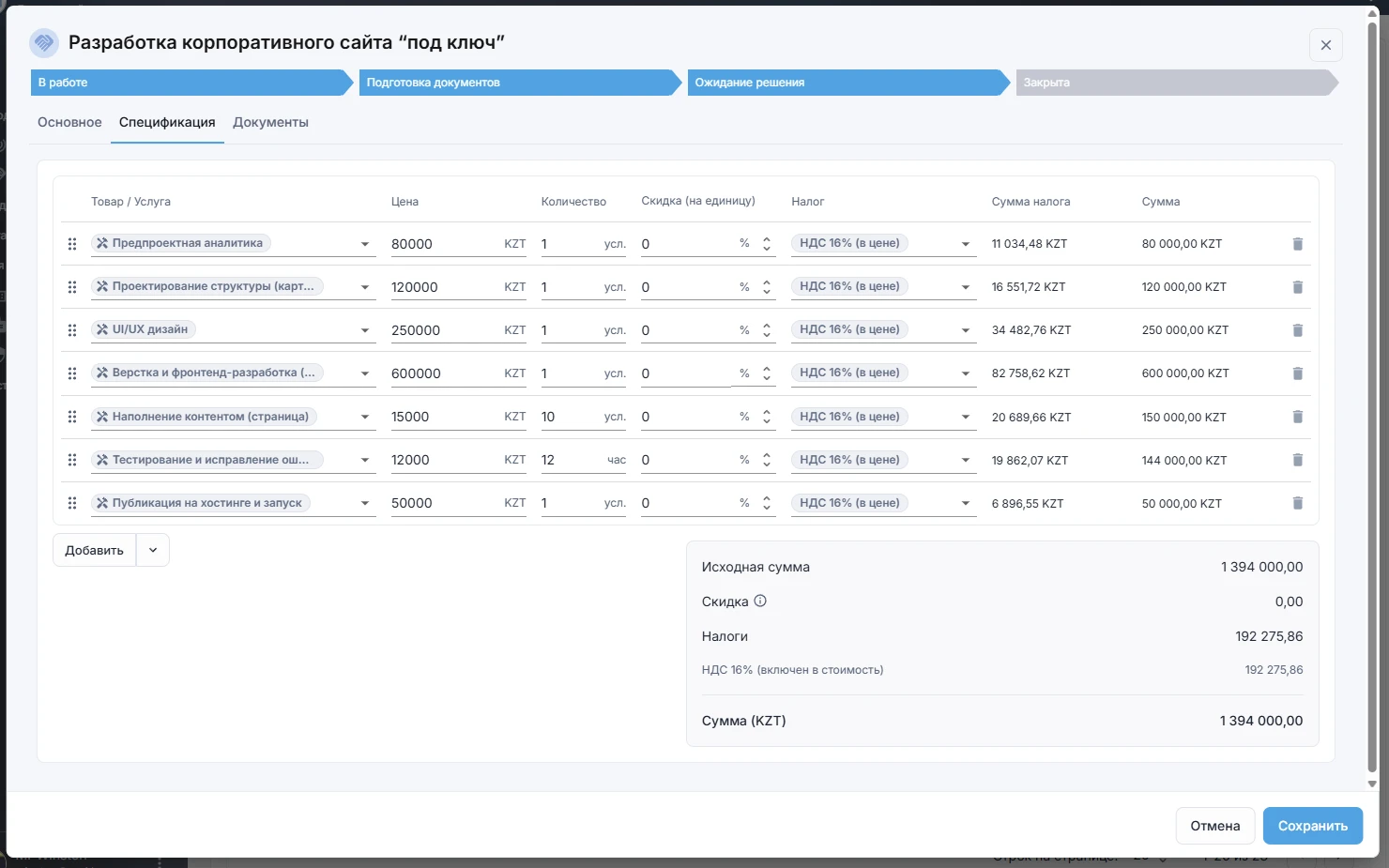Open tax dropdown for UI/UX дизайн
Screen dimensions: 1389x868
click(965, 330)
